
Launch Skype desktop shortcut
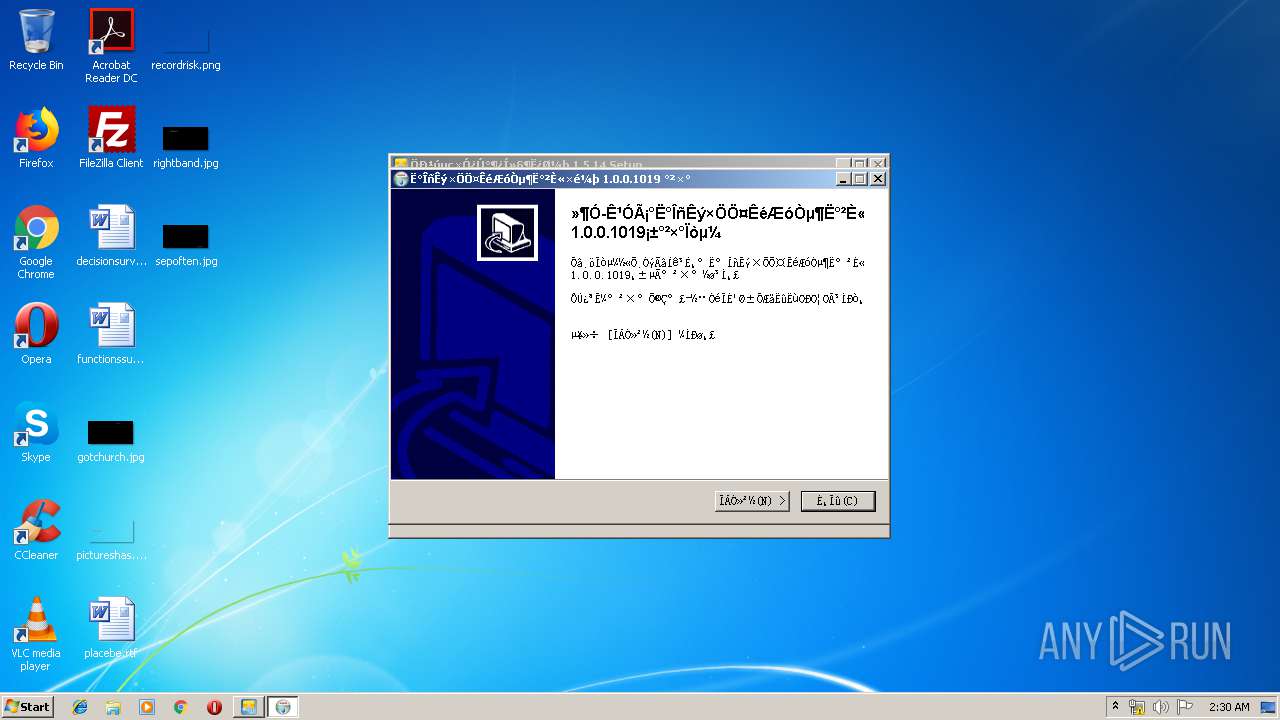(36, 432)
